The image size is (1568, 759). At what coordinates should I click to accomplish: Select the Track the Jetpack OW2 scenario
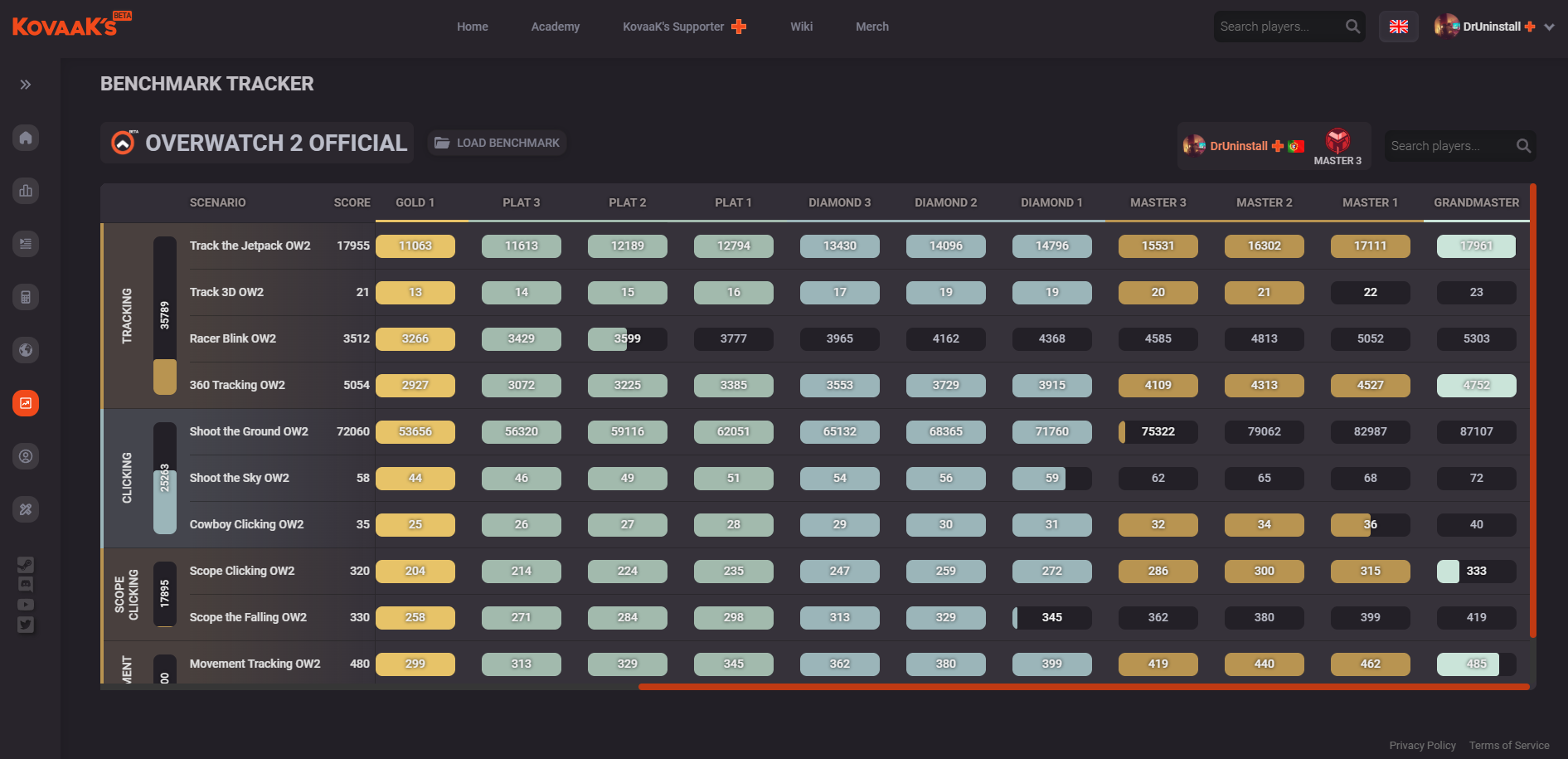pyautogui.click(x=250, y=246)
